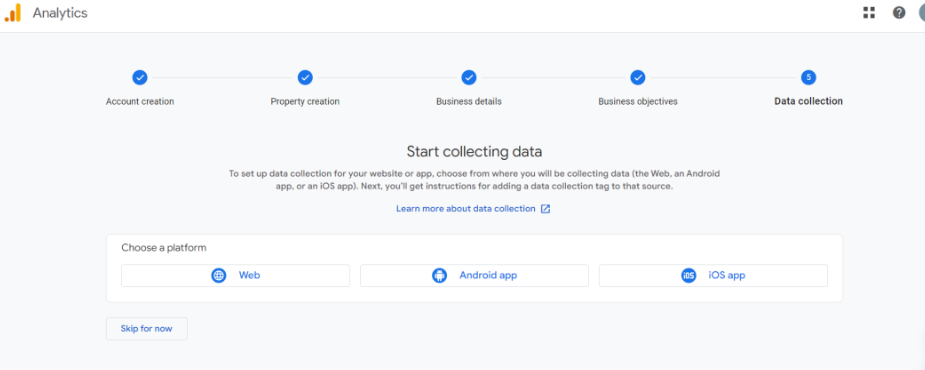The height and width of the screenshot is (370, 925).
Task: Click the Android robot icon
Action: (439, 276)
